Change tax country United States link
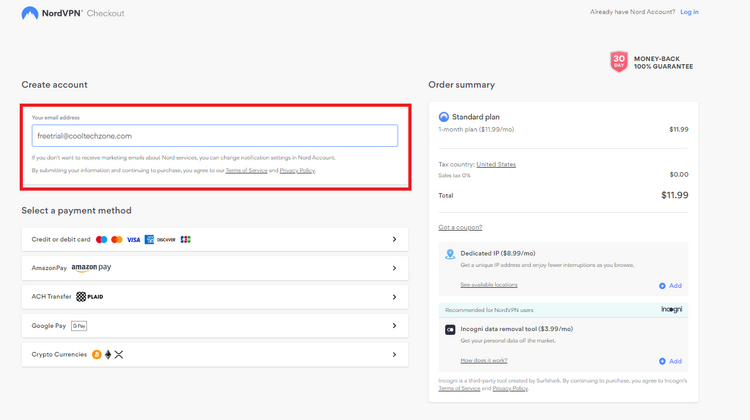The width and height of the screenshot is (750, 420). click(496, 165)
